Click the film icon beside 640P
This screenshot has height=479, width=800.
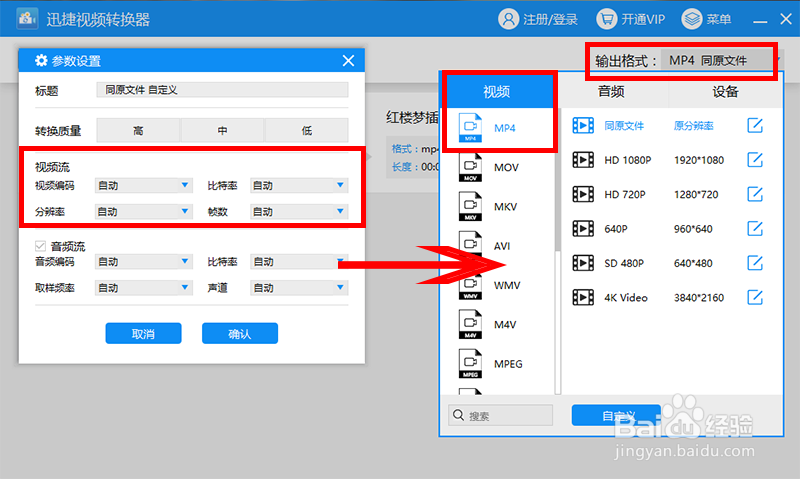[x=583, y=229]
